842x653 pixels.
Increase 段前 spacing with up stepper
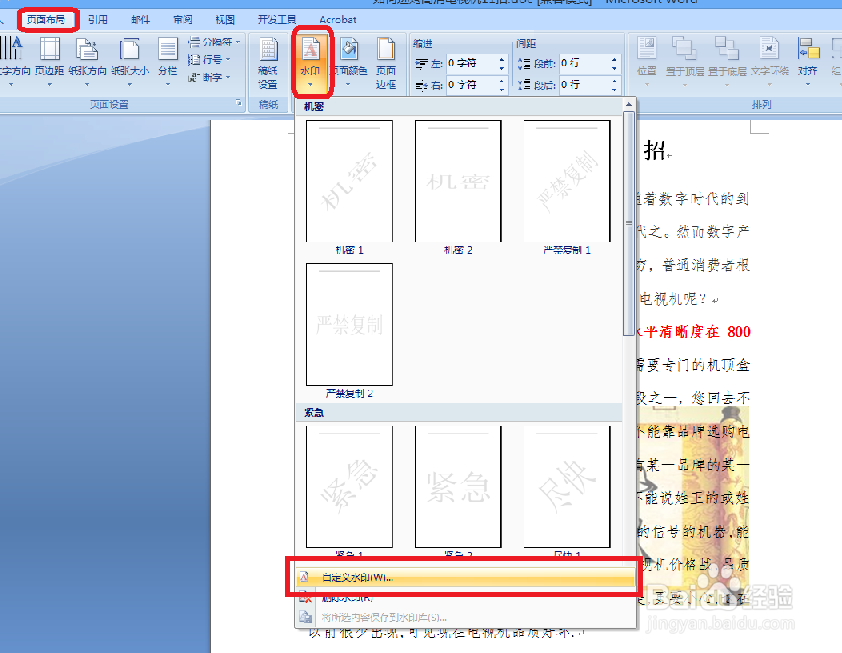(614, 60)
